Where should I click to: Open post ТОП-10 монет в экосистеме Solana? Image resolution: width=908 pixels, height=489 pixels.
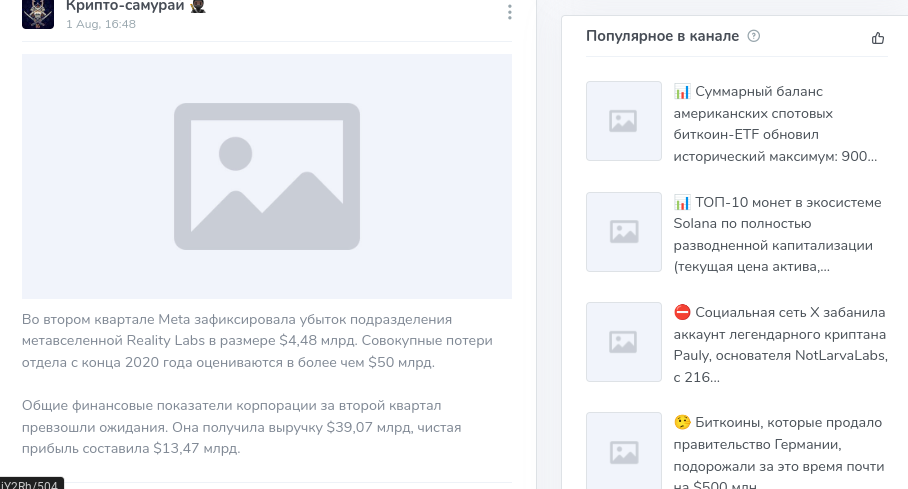tap(778, 235)
